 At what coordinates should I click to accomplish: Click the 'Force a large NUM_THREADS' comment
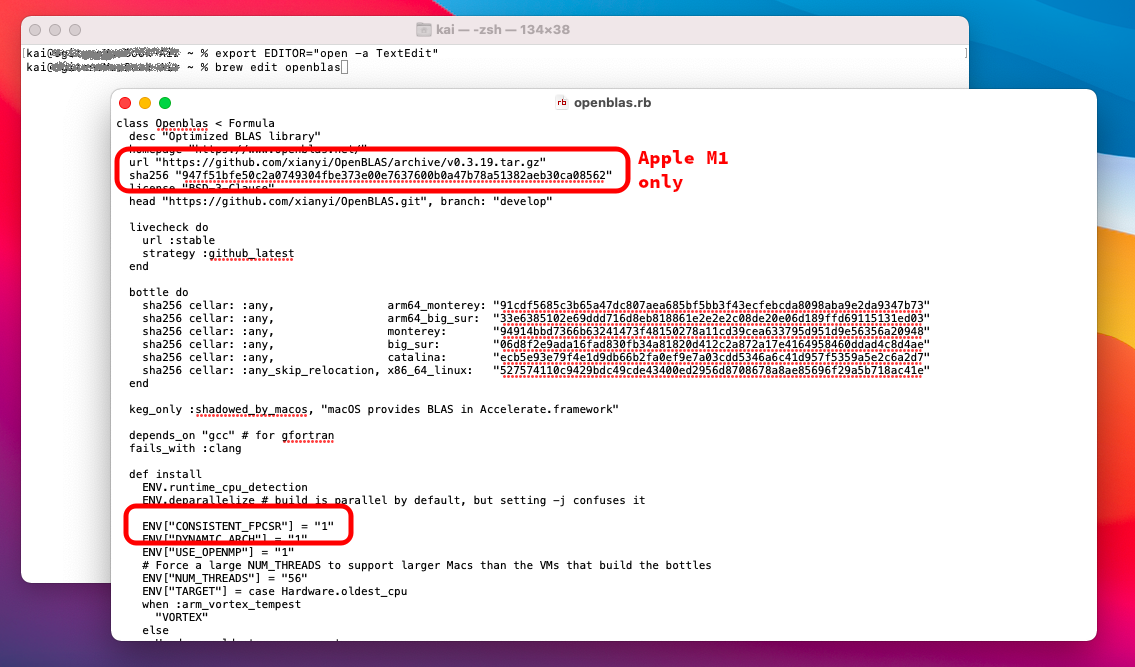pyautogui.click(x=427, y=565)
